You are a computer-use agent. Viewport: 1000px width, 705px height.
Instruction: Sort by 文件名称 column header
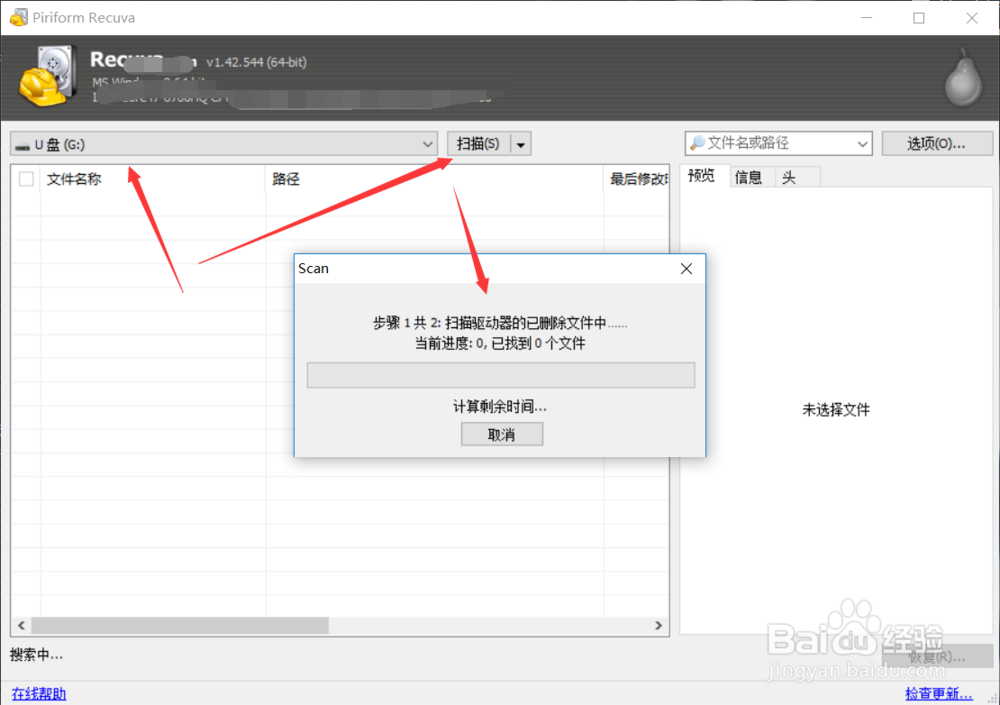click(152, 179)
